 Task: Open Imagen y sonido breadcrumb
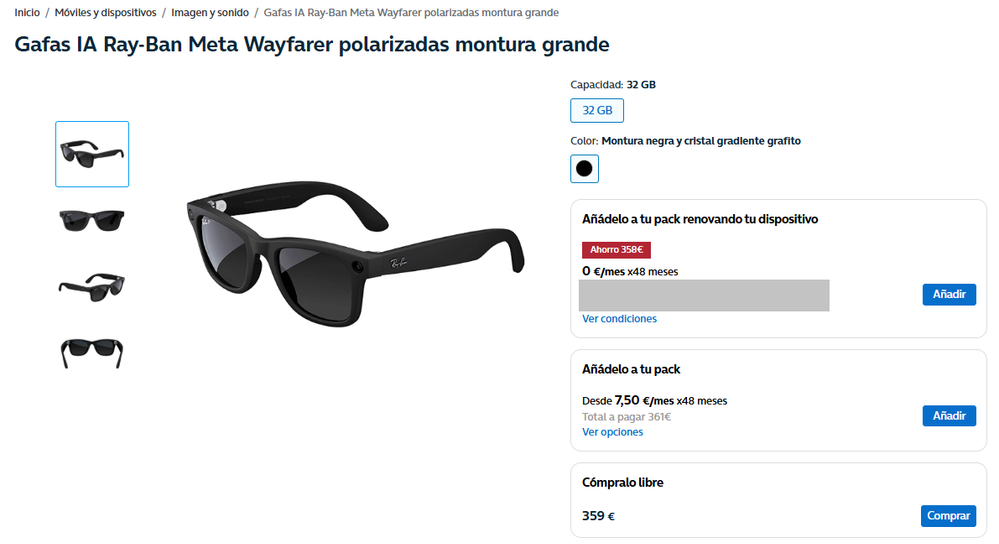[210, 13]
